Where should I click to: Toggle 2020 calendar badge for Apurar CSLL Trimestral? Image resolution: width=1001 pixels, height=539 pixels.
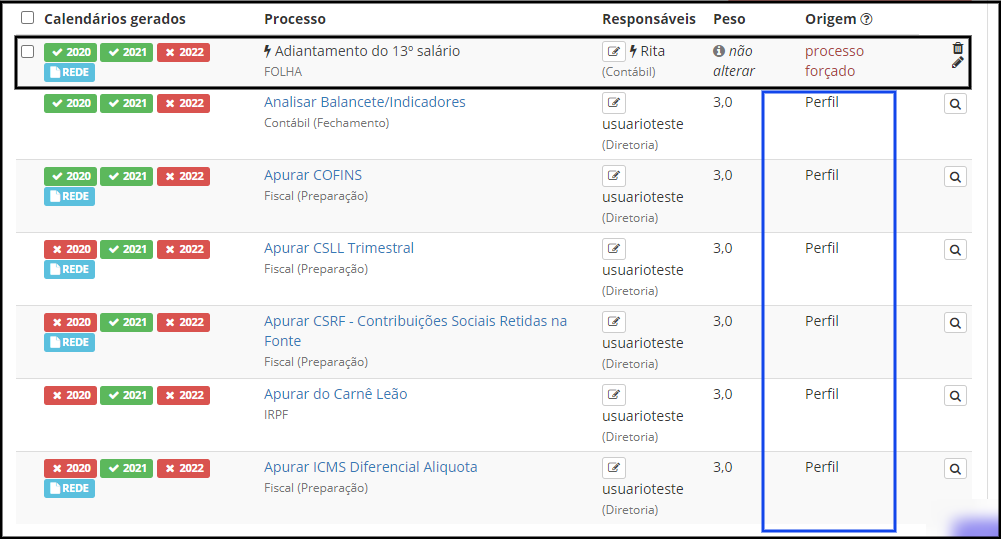(70, 249)
